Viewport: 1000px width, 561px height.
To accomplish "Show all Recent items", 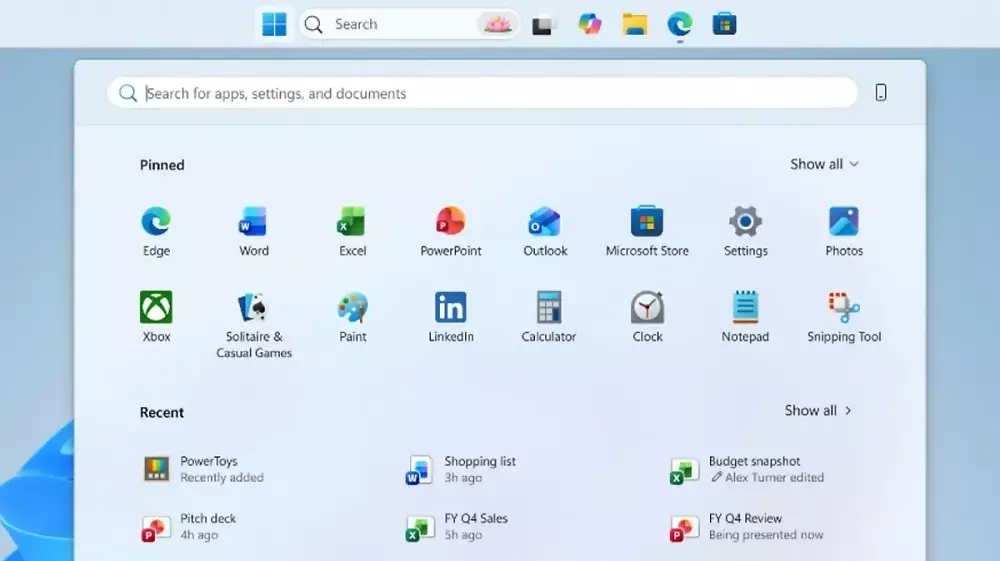I will [818, 411].
